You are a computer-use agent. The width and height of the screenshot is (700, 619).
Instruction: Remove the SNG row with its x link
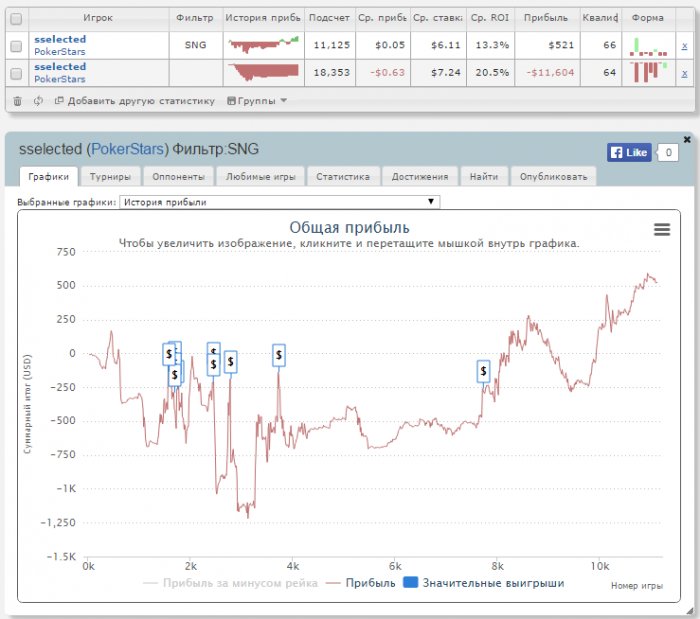coord(684,46)
